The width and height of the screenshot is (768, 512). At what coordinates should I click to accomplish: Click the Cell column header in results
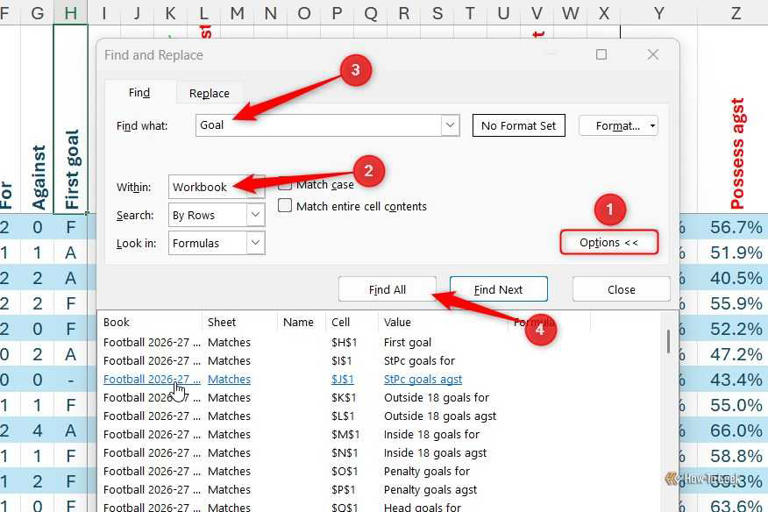point(351,322)
